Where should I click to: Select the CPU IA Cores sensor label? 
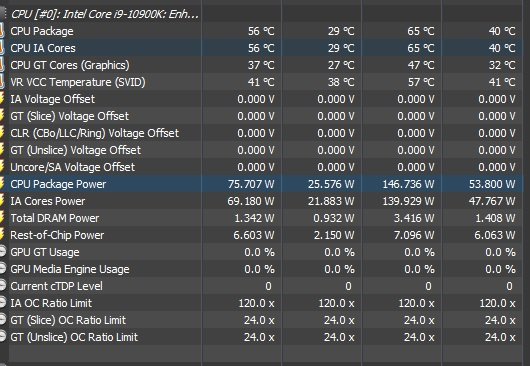click(x=43, y=48)
